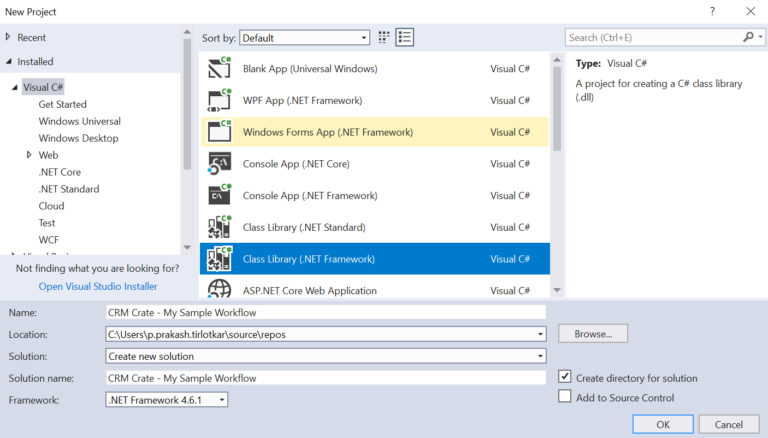Select Windows Universal category
Screen dimensions: 768x438
tap(80, 121)
